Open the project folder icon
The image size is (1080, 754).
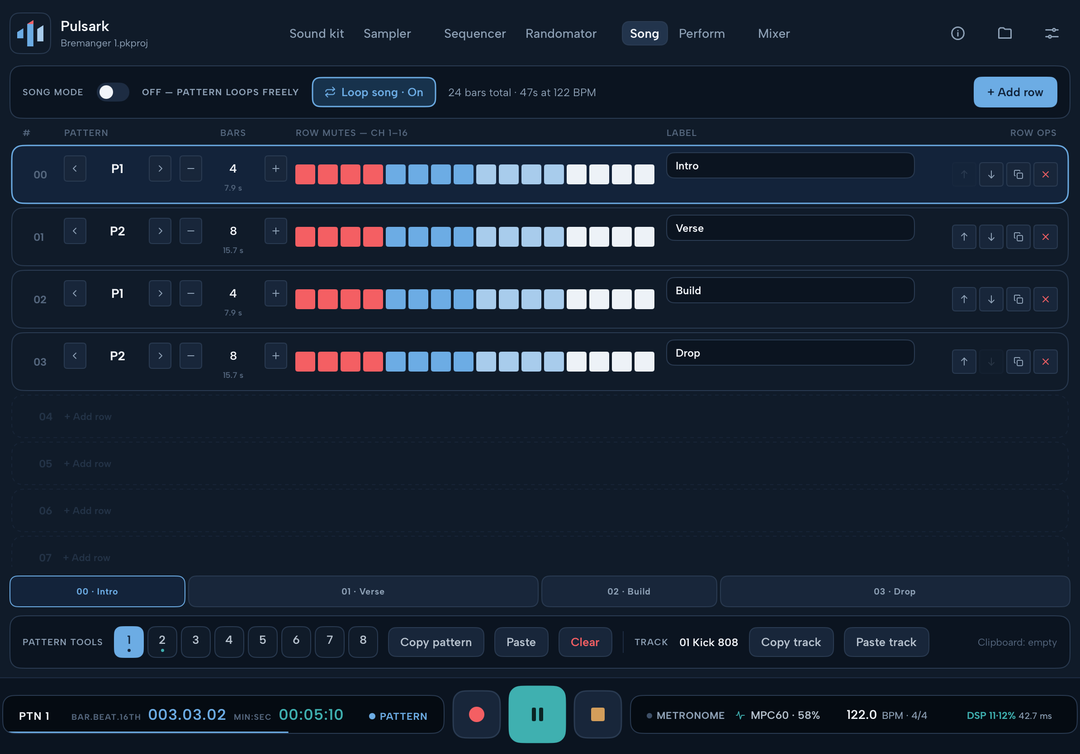click(x=1004, y=33)
